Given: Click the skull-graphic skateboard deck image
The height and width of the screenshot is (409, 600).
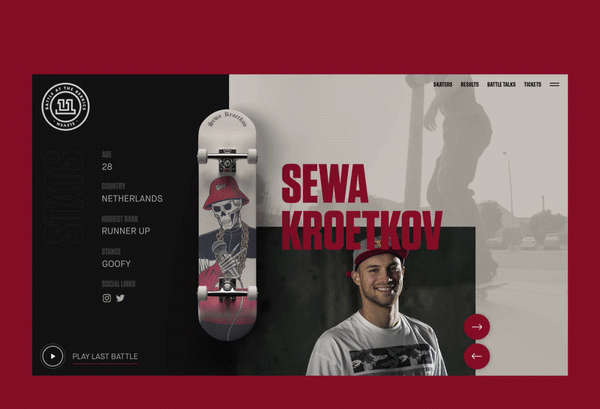Looking at the screenshot, I should pos(228,225).
